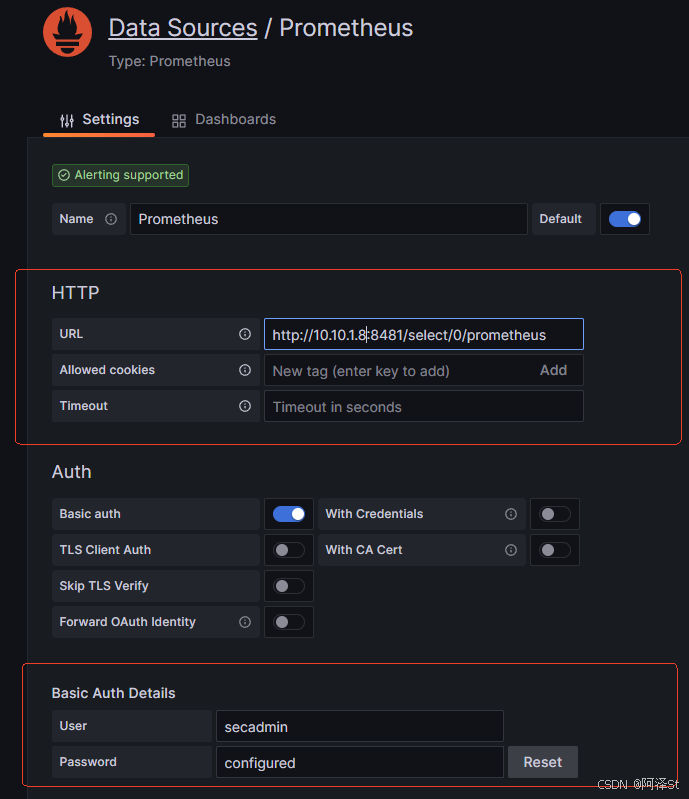Click the Prometheus flame logo icon
The image size is (689, 799).
67,32
